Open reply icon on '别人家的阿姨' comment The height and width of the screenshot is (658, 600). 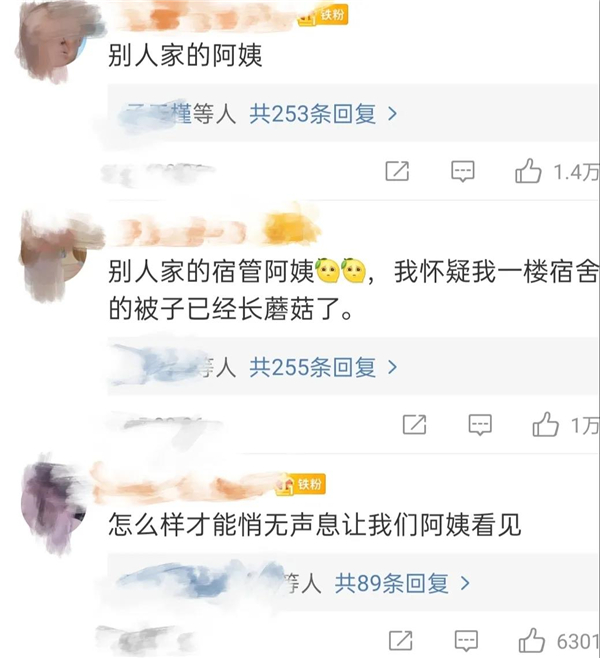(462, 171)
